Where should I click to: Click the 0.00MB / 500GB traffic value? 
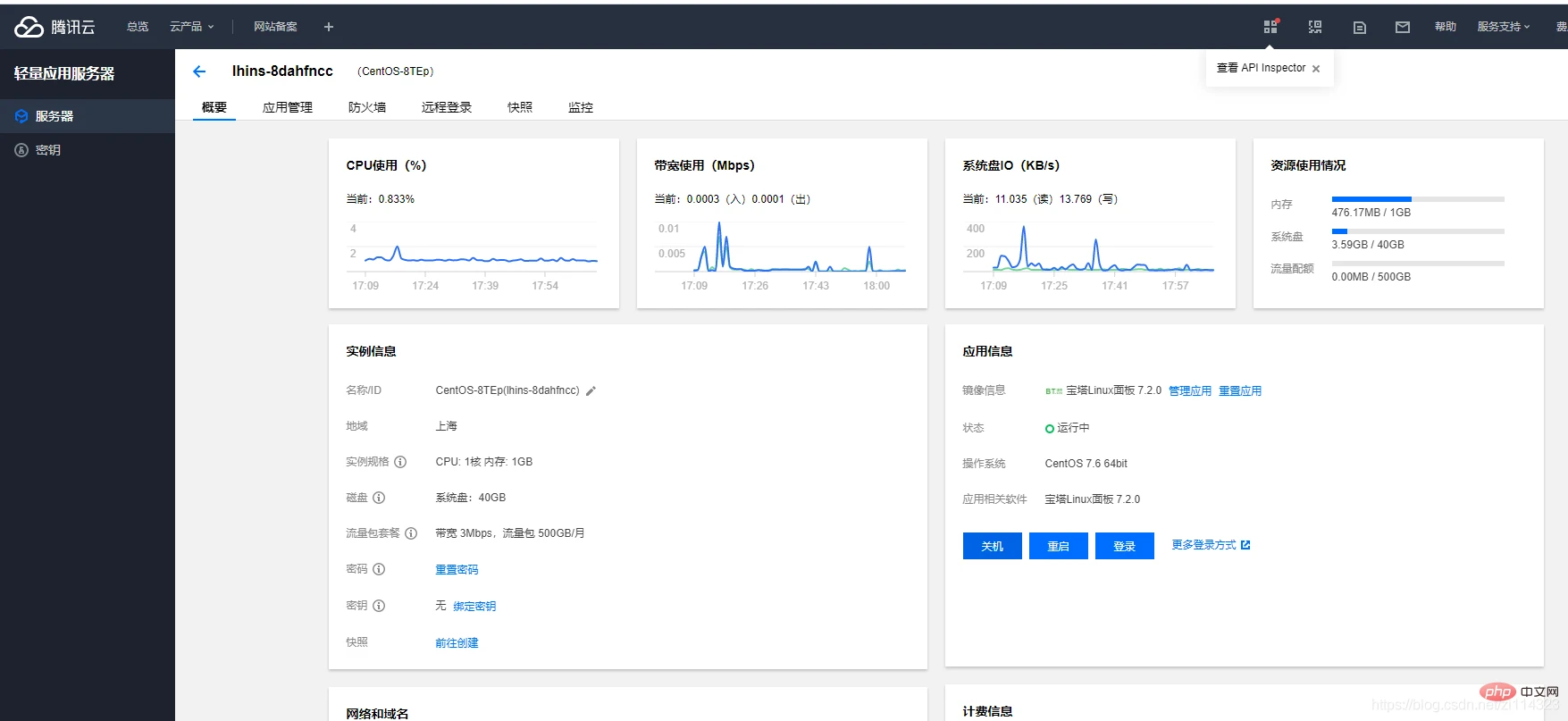[1371, 277]
